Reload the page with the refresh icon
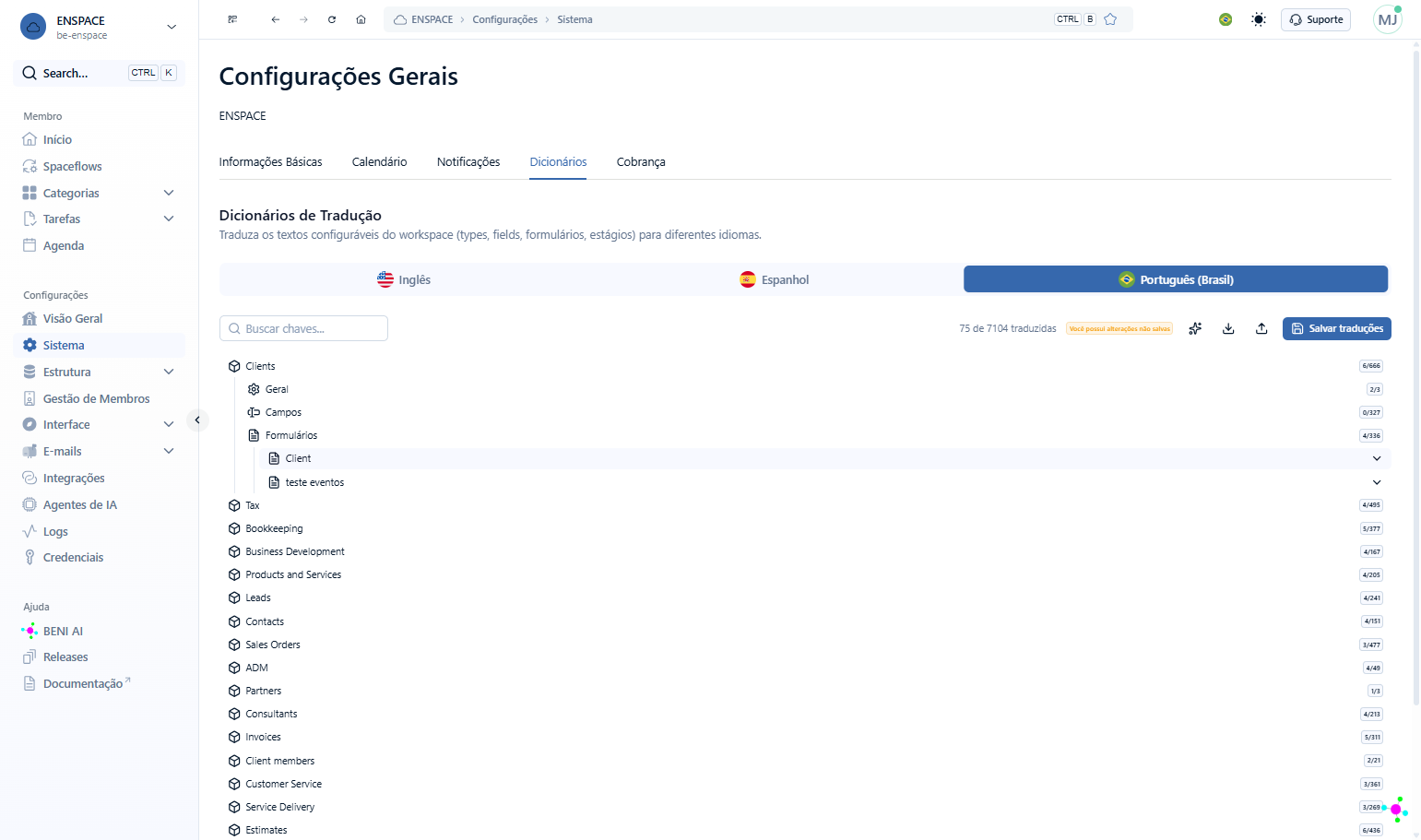The image size is (1421, 840). [332, 19]
